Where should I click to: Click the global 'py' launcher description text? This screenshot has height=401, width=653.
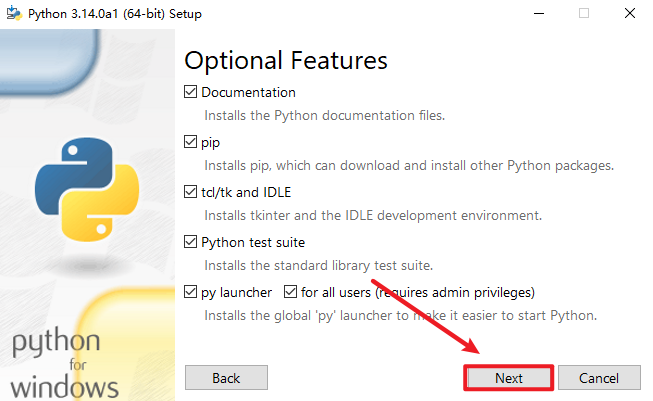400,316
